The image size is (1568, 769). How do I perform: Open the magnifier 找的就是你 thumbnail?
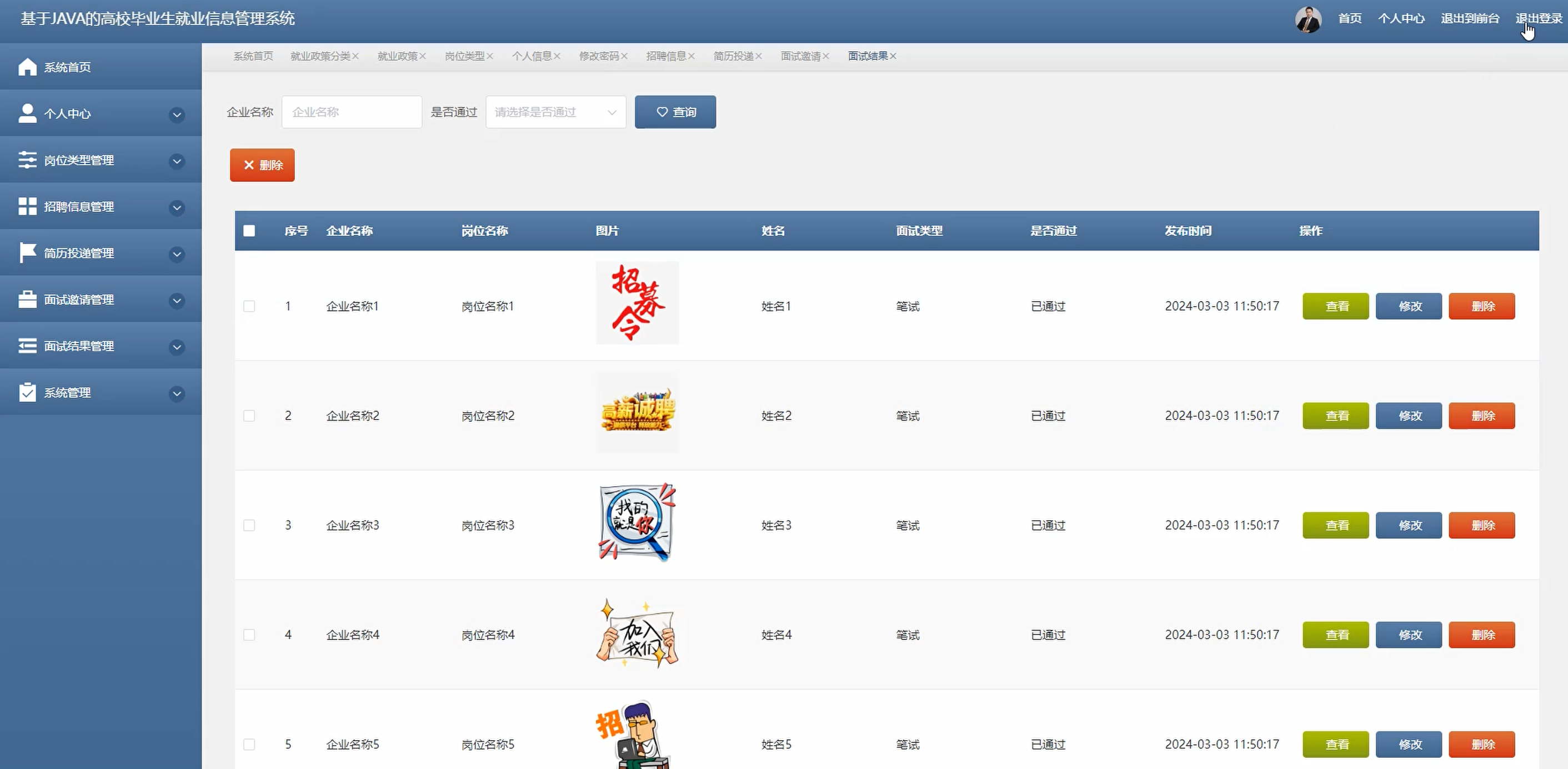pos(637,522)
